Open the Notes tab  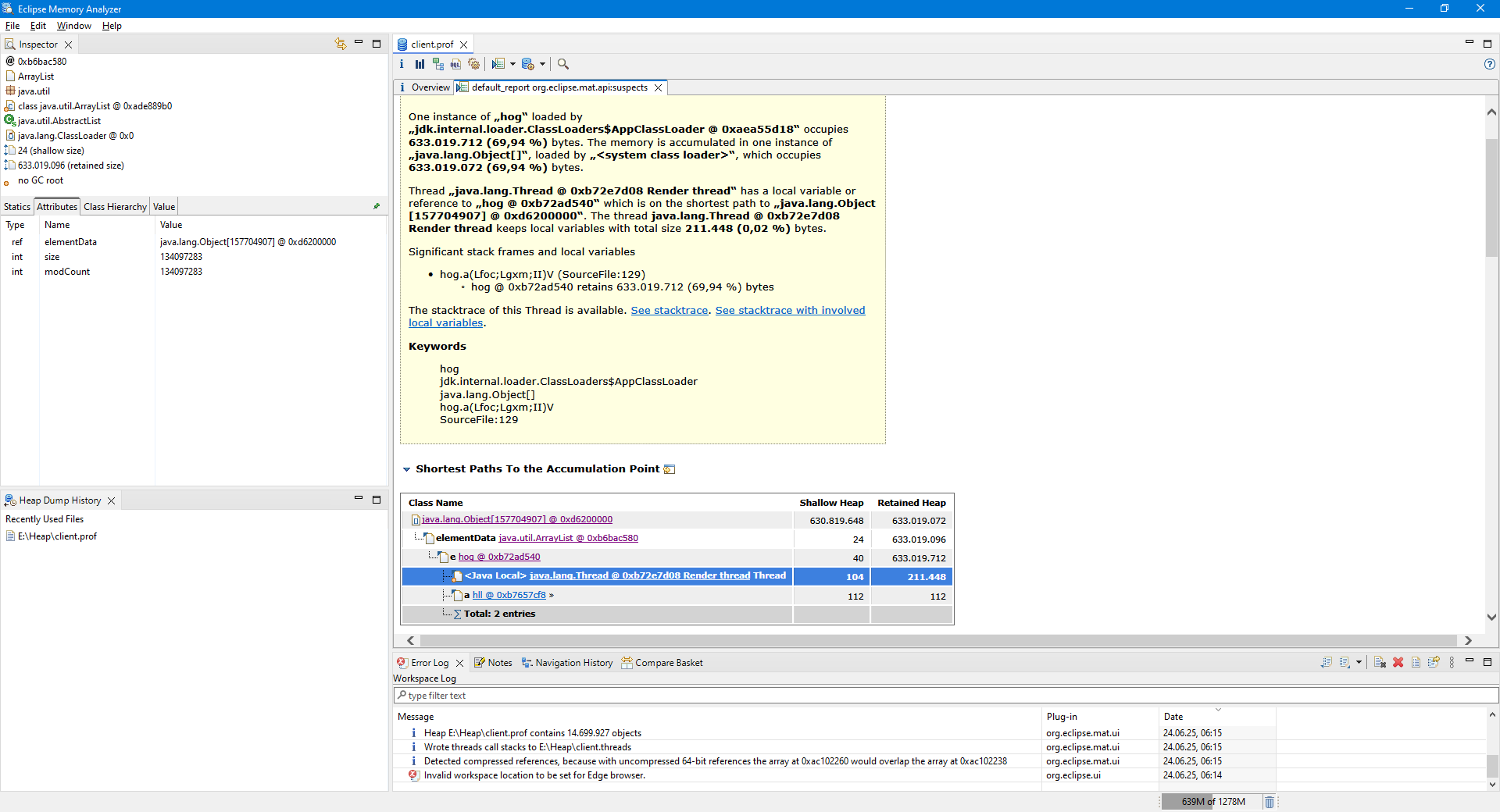[x=493, y=663]
